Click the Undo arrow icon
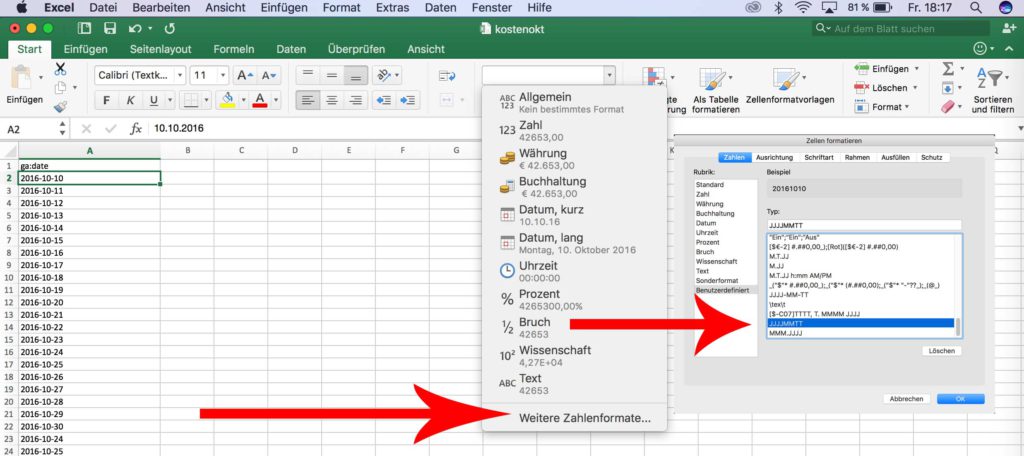The width and height of the screenshot is (1024, 456). [135, 29]
